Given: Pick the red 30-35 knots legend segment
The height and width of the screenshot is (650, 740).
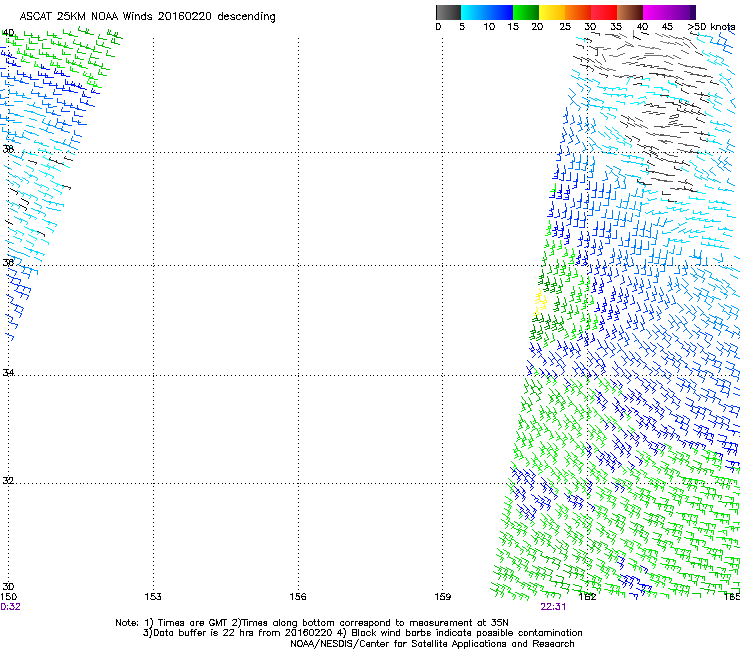Looking at the screenshot, I should point(604,12).
